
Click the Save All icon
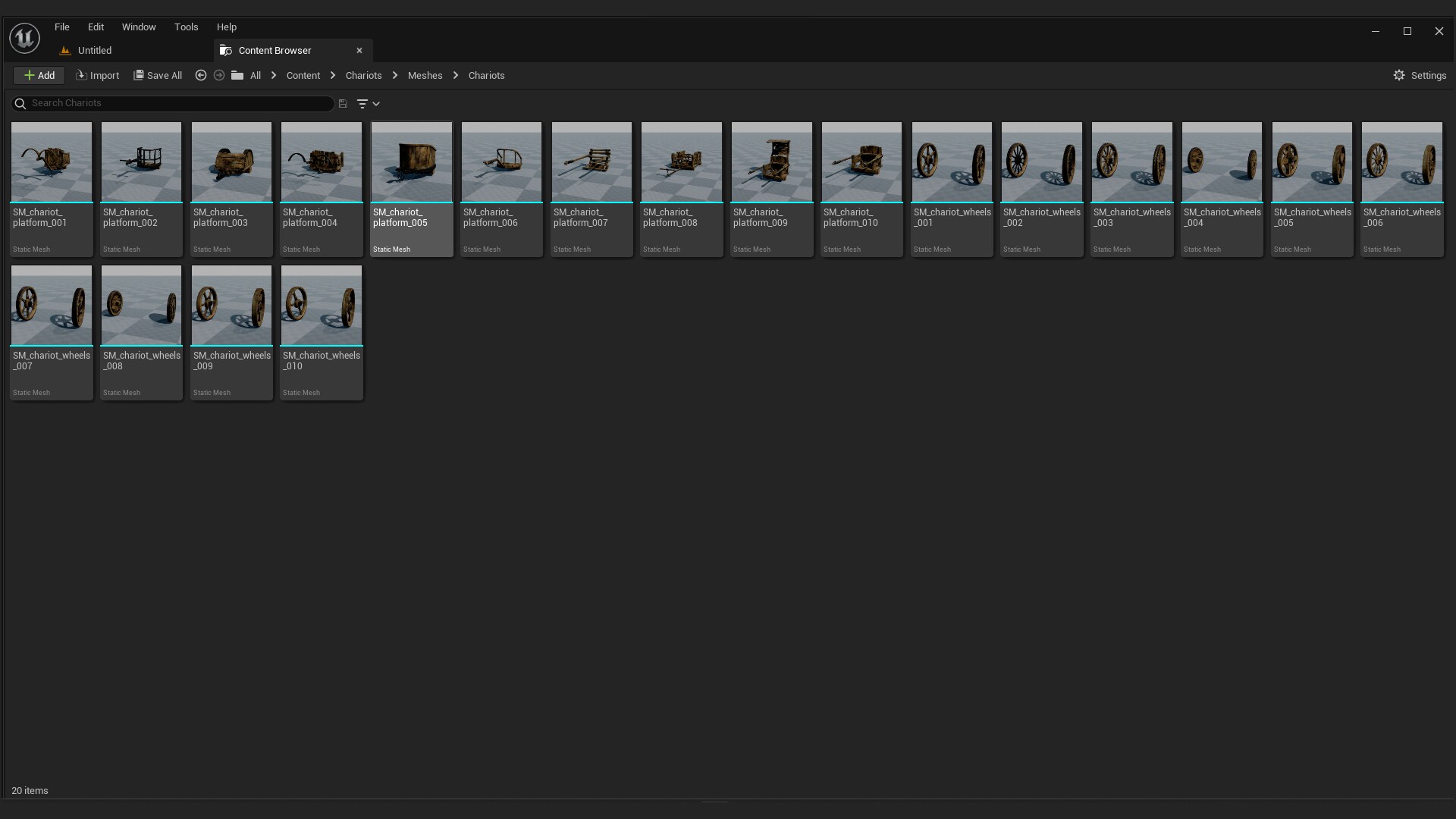coord(139,75)
